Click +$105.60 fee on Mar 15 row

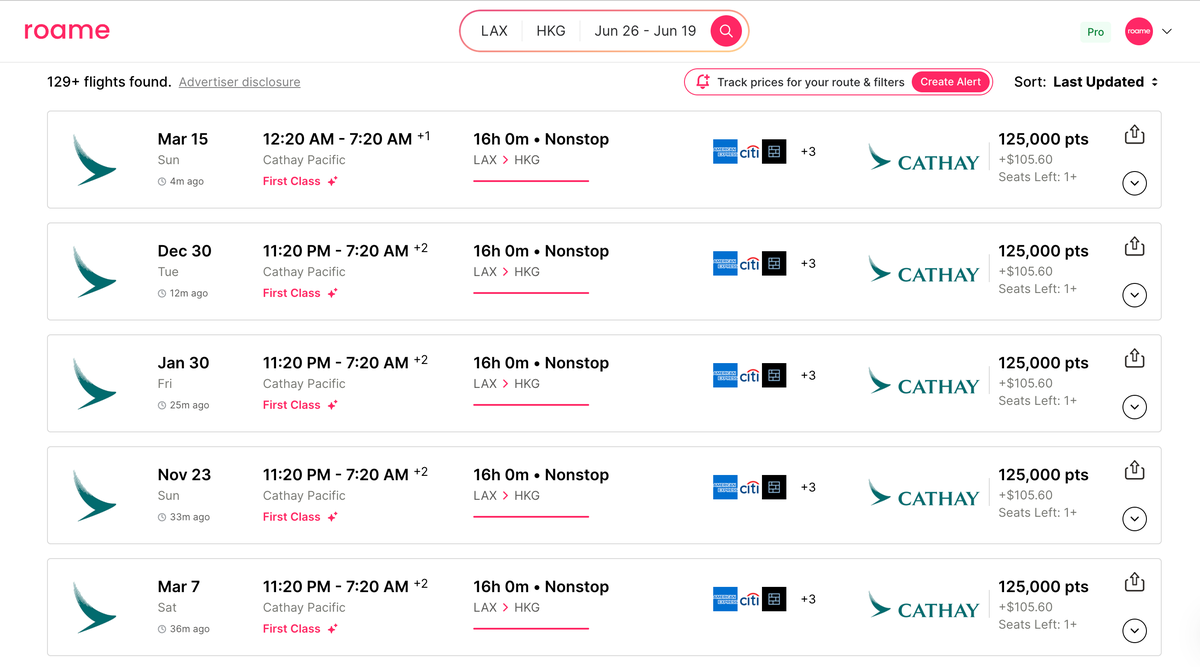point(1025,159)
